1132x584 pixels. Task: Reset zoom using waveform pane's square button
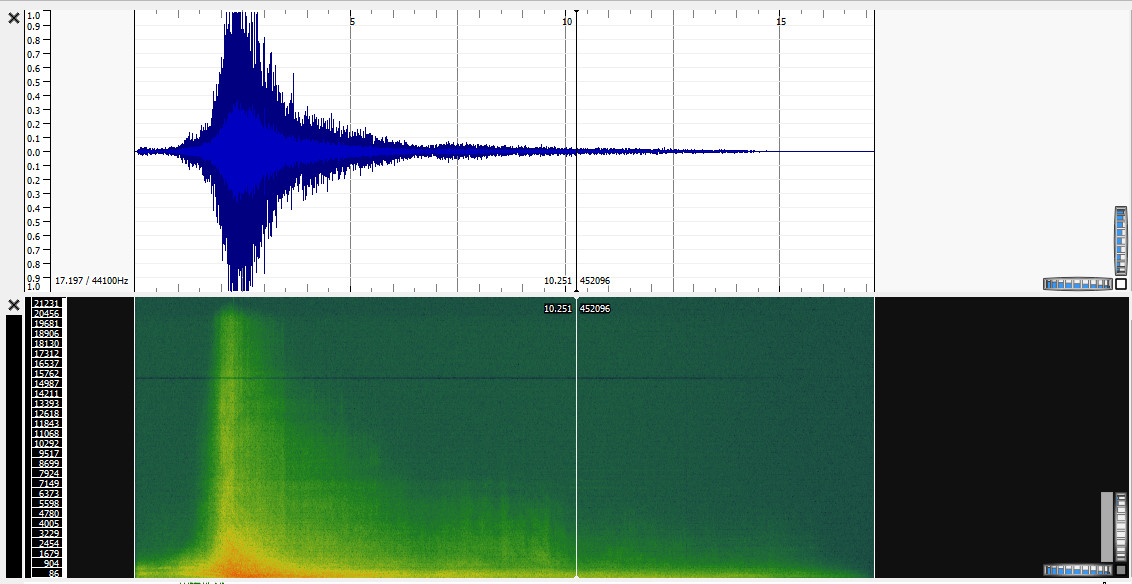click(x=1121, y=284)
